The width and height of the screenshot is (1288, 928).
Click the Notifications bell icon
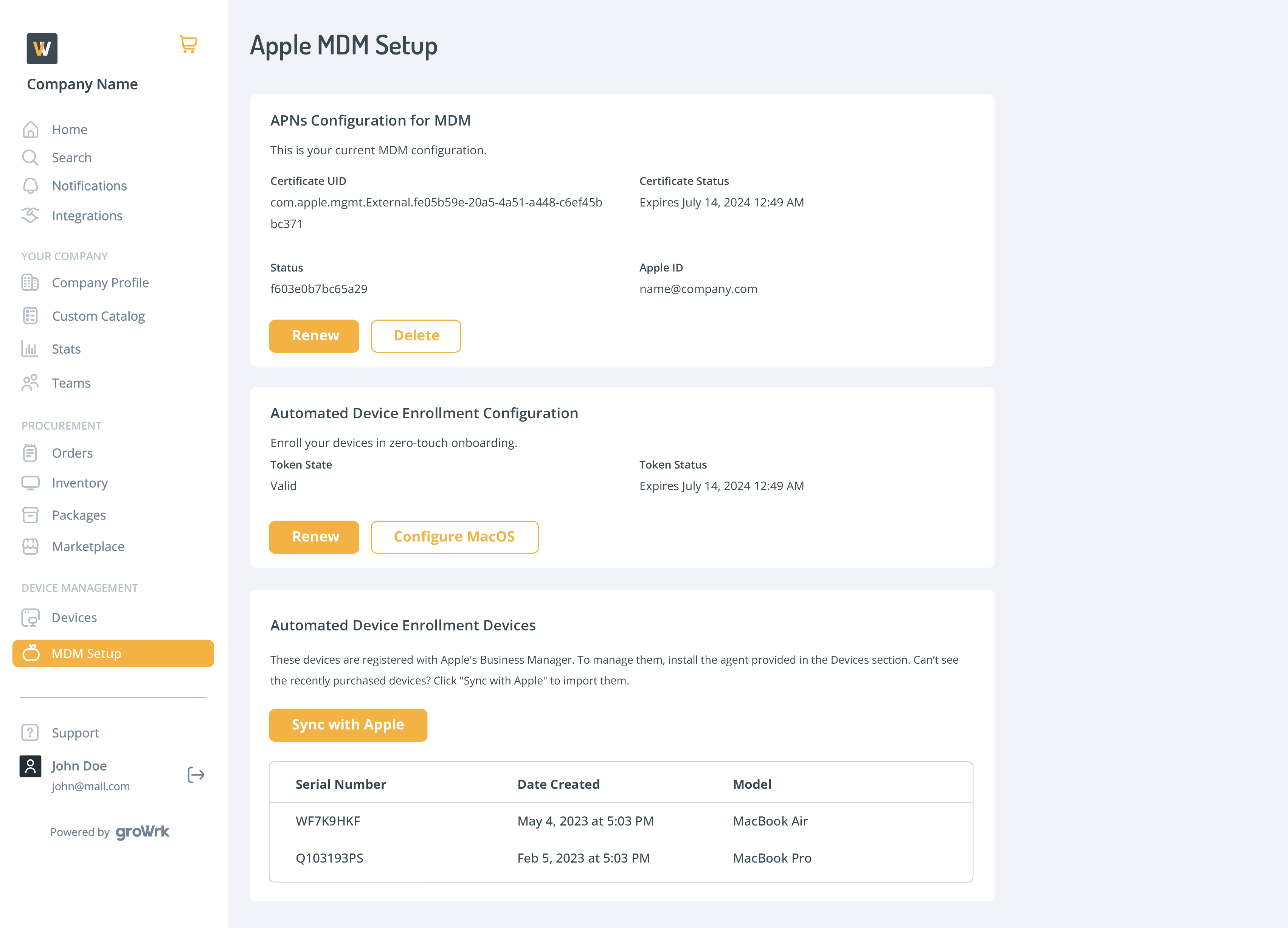[30, 186]
